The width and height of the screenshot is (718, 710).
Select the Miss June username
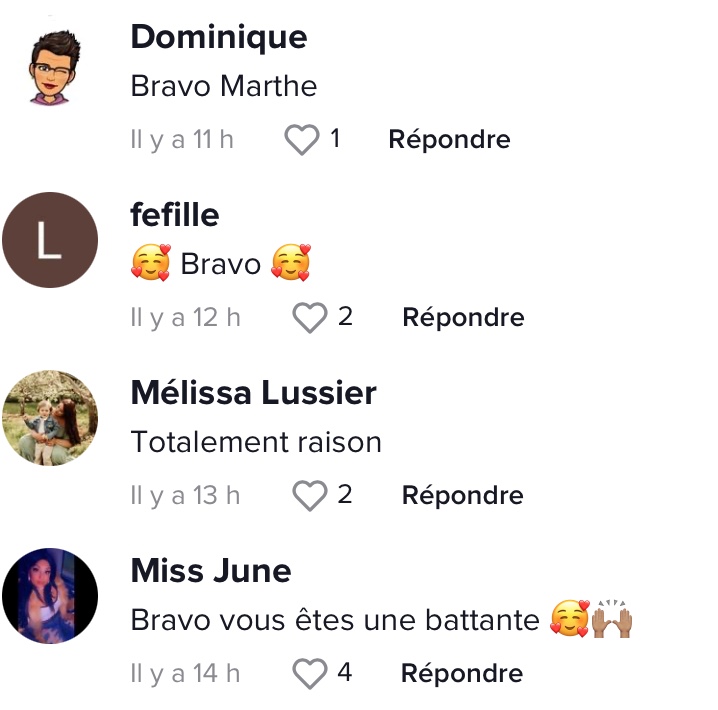(x=211, y=571)
